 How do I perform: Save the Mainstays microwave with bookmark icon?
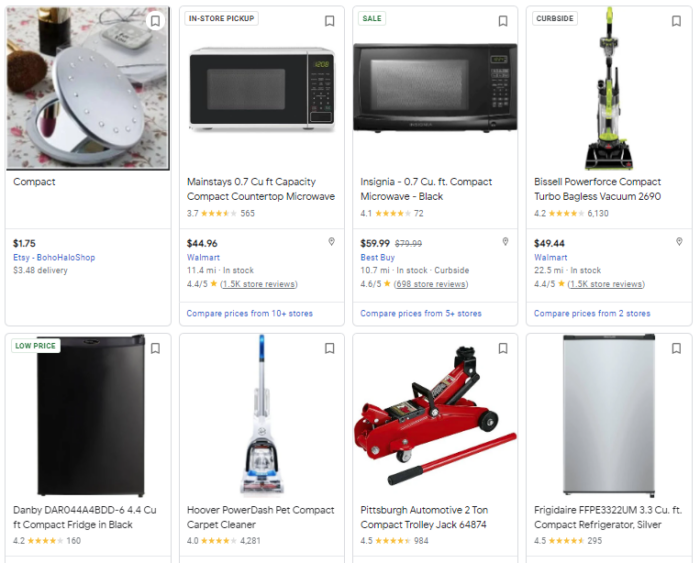tap(329, 21)
